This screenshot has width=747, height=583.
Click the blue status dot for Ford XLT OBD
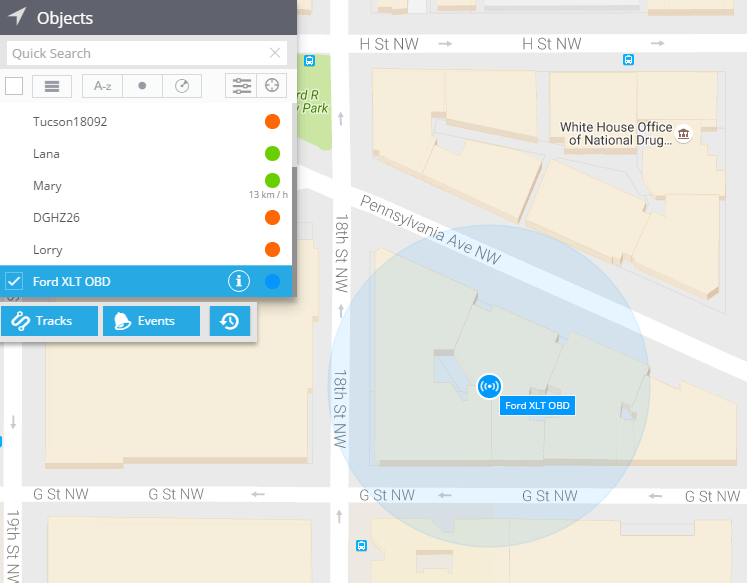(x=273, y=281)
